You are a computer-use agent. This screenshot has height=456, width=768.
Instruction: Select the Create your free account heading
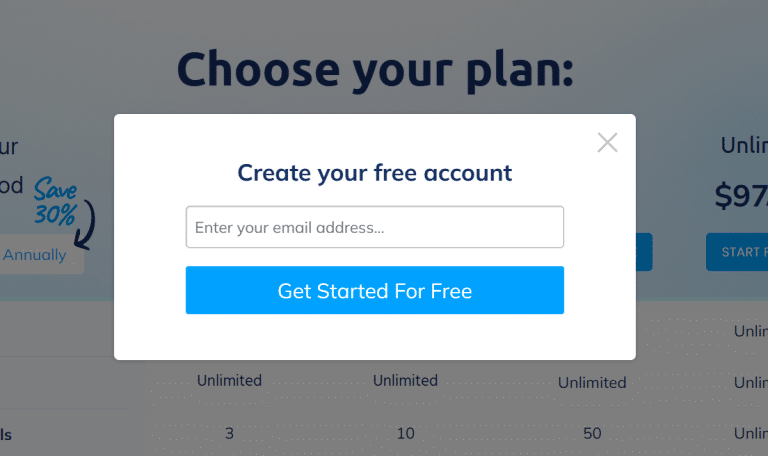tap(375, 173)
